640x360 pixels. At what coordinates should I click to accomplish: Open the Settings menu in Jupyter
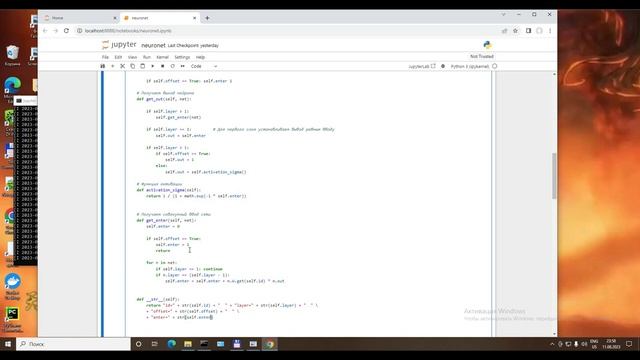(x=182, y=57)
